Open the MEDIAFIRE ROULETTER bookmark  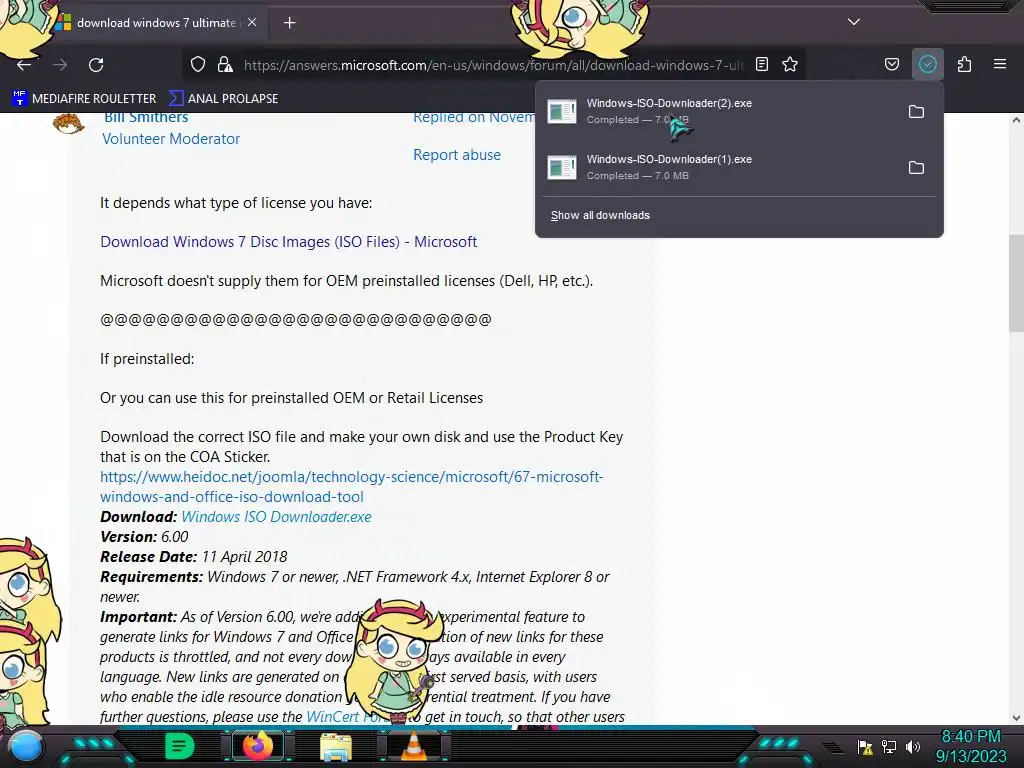[84, 99]
